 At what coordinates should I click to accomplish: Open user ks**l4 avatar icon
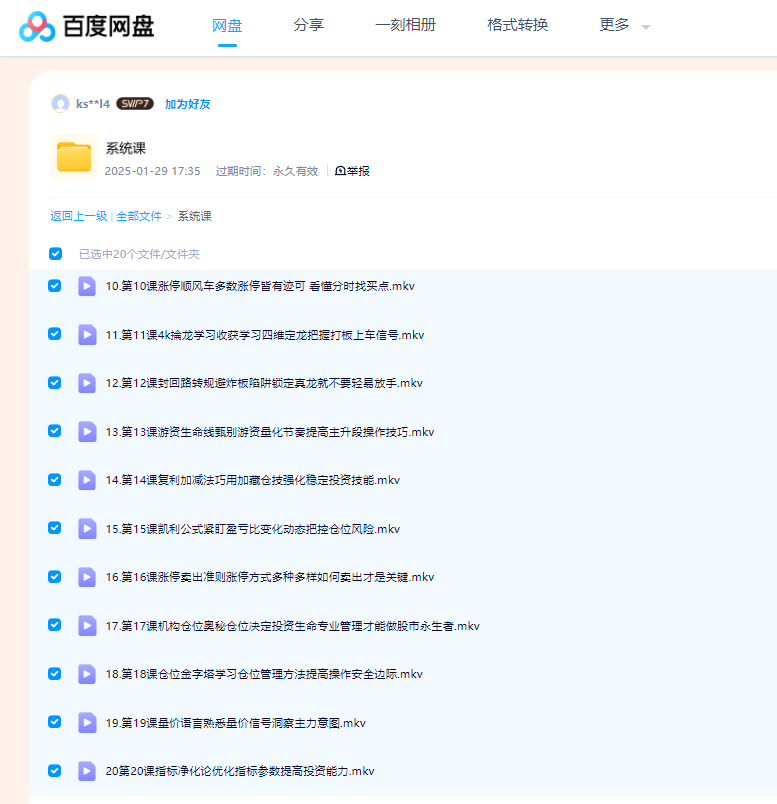click(x=61, y=104)
